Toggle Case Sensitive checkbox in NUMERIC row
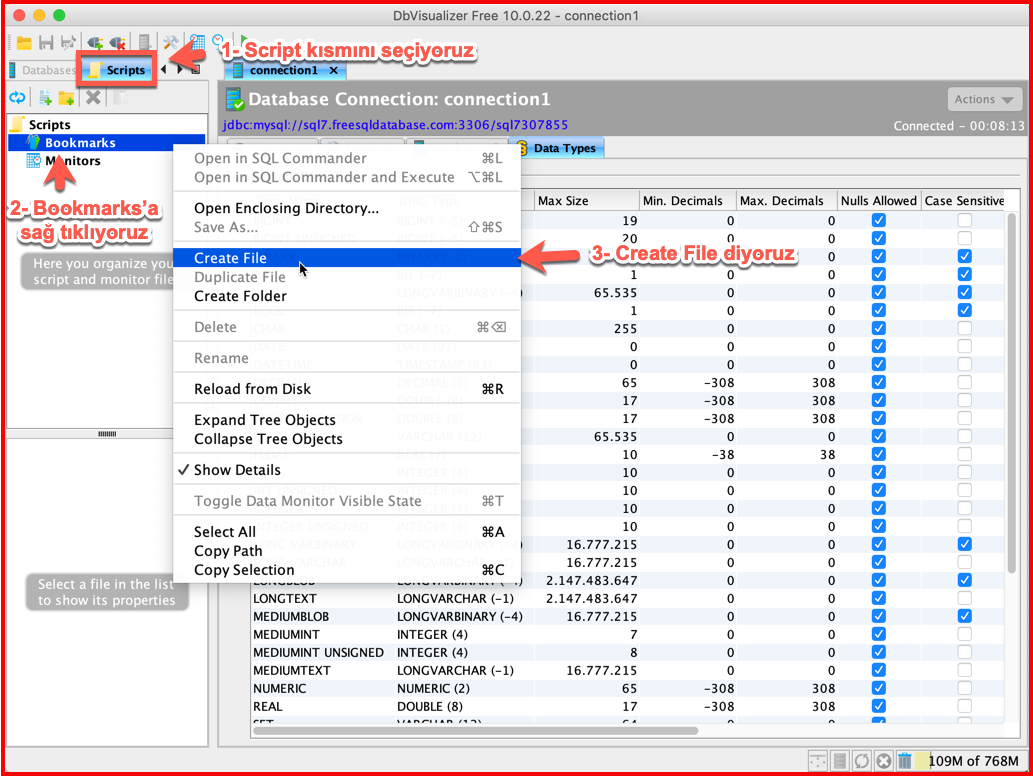 964,688
